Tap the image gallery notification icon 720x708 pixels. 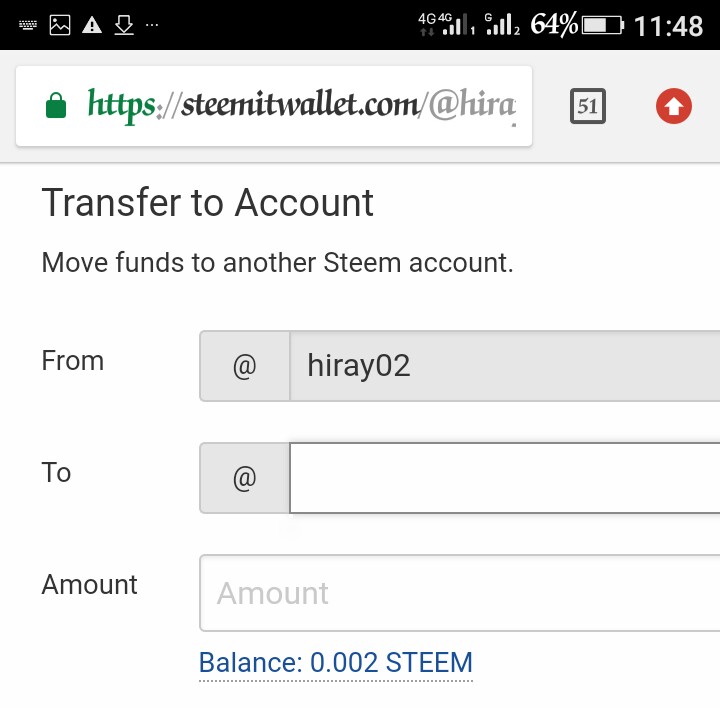tap(60, 25)
